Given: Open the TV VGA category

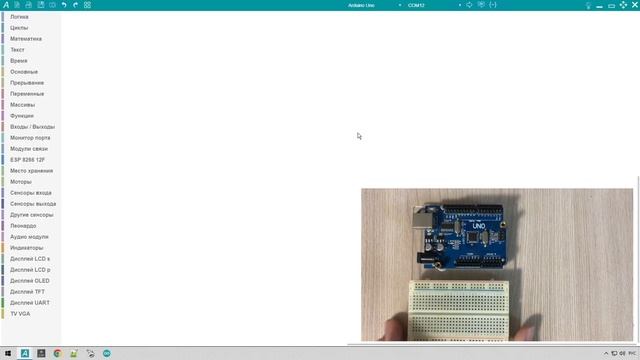Looking at the screenshot, I should click(x=20, y=314).
